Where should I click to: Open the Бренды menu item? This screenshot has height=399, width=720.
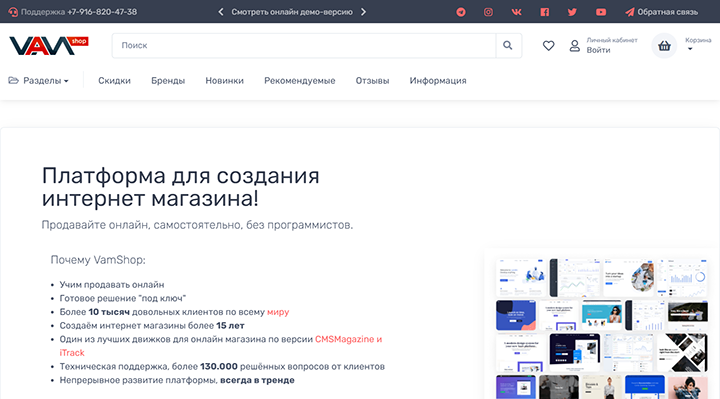point(168,80)
